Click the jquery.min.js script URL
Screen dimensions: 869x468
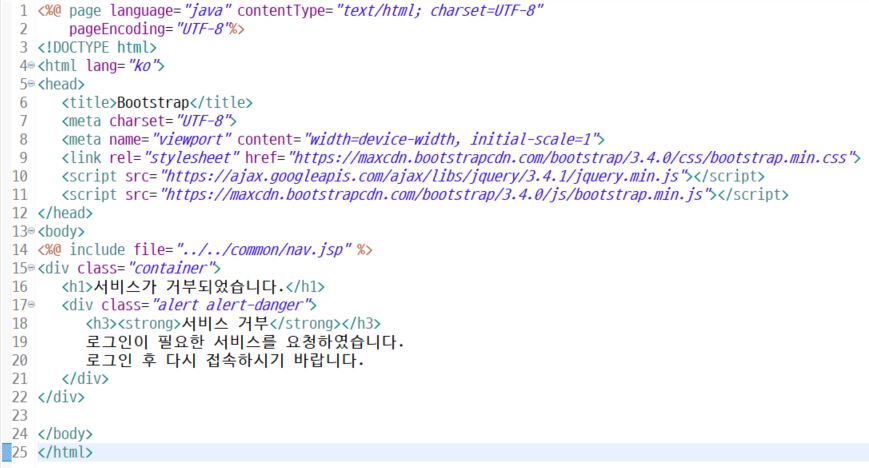[x=423, y=176]
